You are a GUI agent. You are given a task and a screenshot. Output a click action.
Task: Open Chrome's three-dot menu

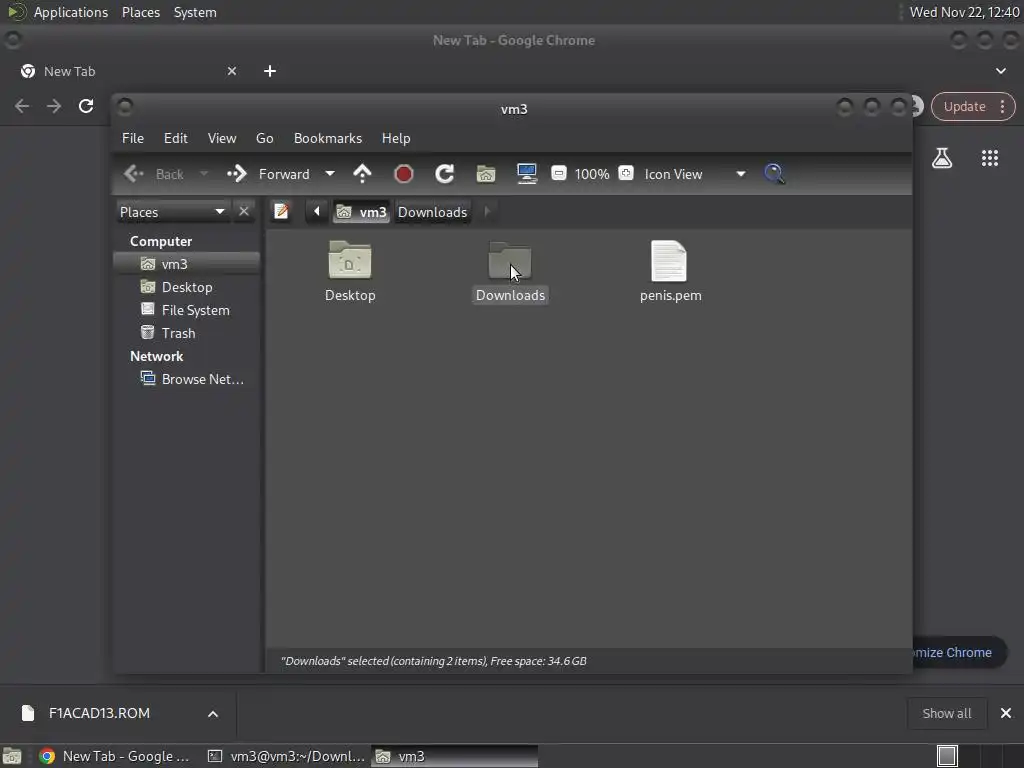tap(1002, 106)
